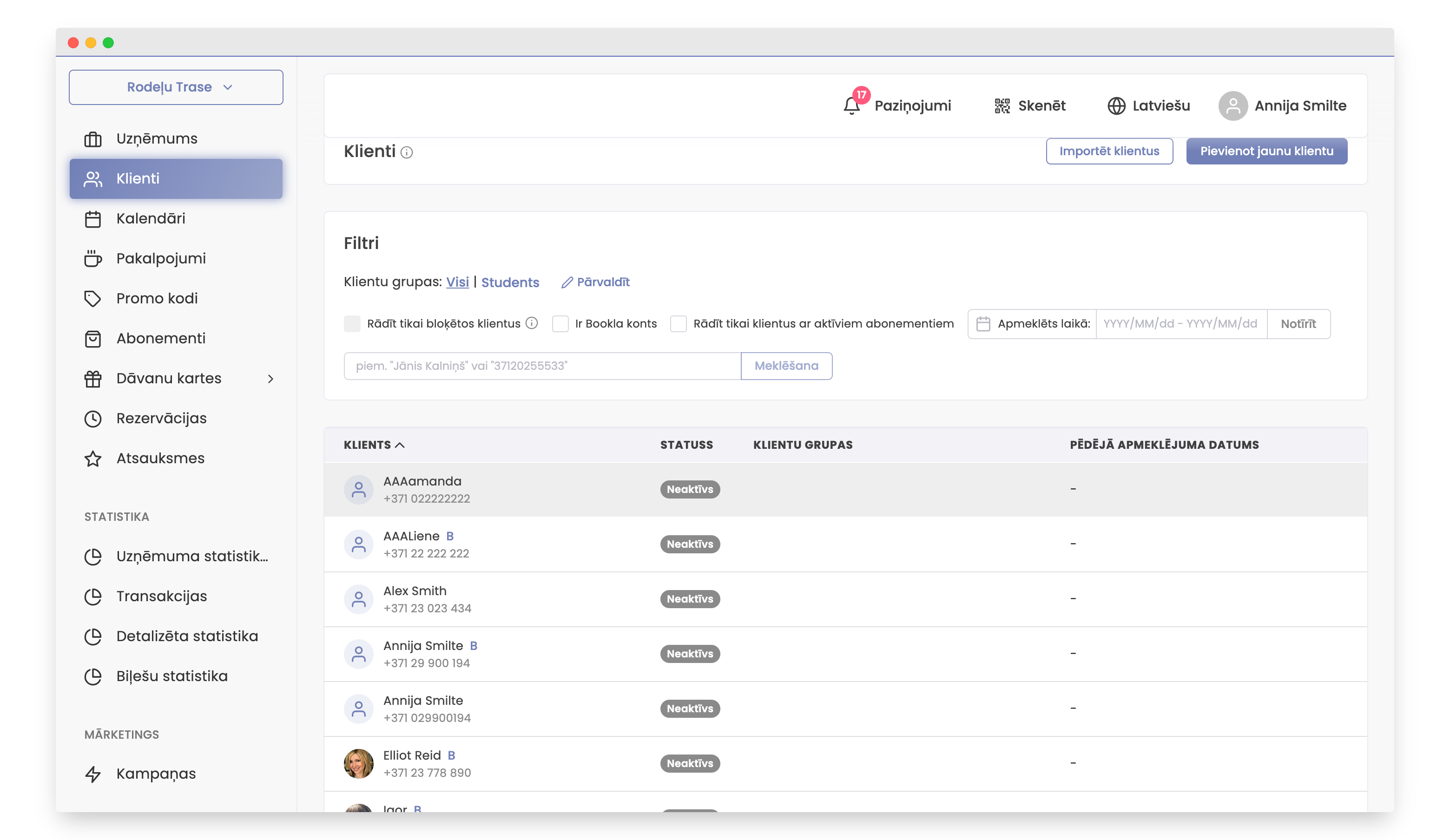Open the Rodeļu Trase company dropdown

pyautogui.click(x=176, y=87)
